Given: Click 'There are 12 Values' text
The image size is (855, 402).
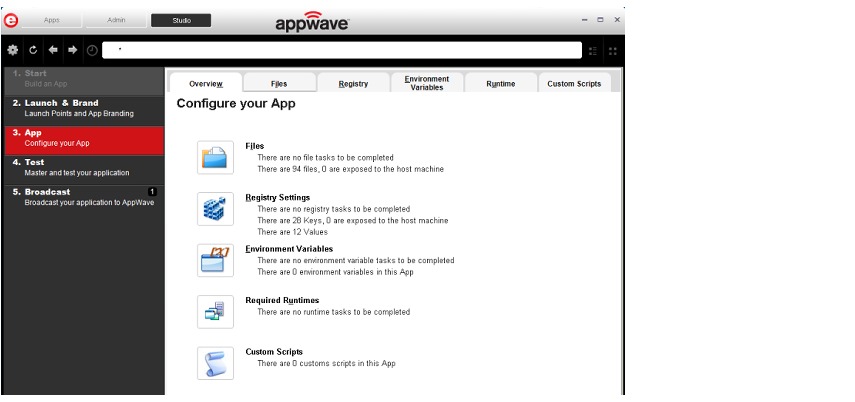Looking at the screenshot, I should [x=292, y=232].
